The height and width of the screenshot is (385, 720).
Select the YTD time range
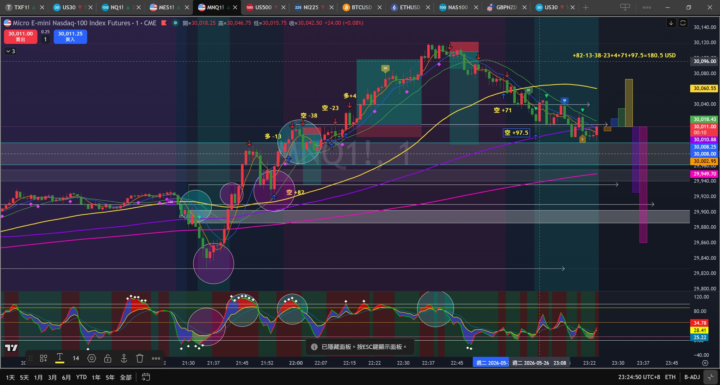coord(81,377)
